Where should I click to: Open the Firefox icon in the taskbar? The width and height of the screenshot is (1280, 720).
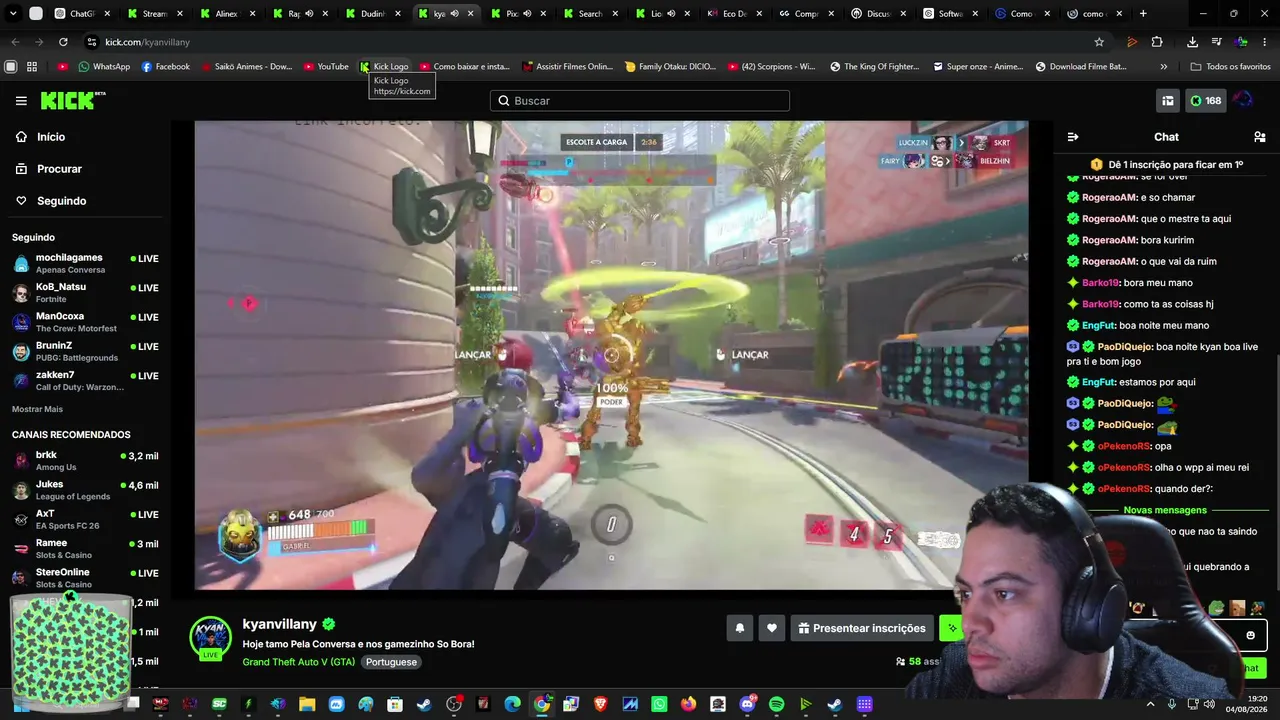coord(689,704)
